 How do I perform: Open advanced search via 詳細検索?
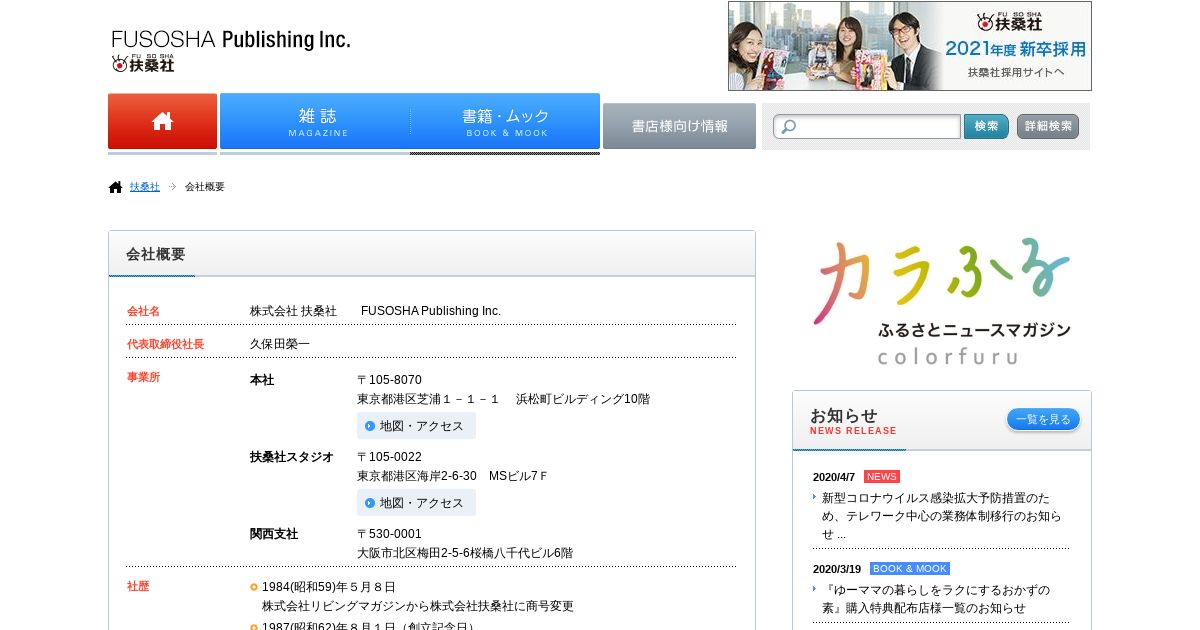coord(1048,127)
